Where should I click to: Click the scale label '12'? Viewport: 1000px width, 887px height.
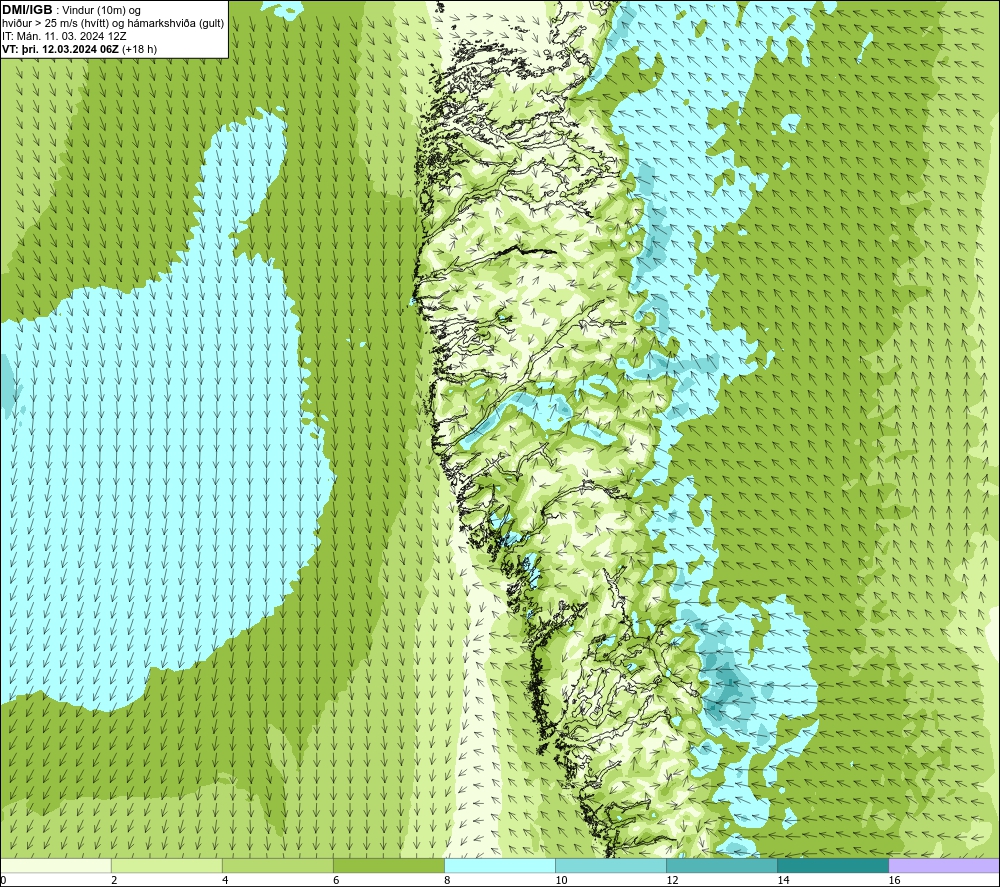(672, 881)
